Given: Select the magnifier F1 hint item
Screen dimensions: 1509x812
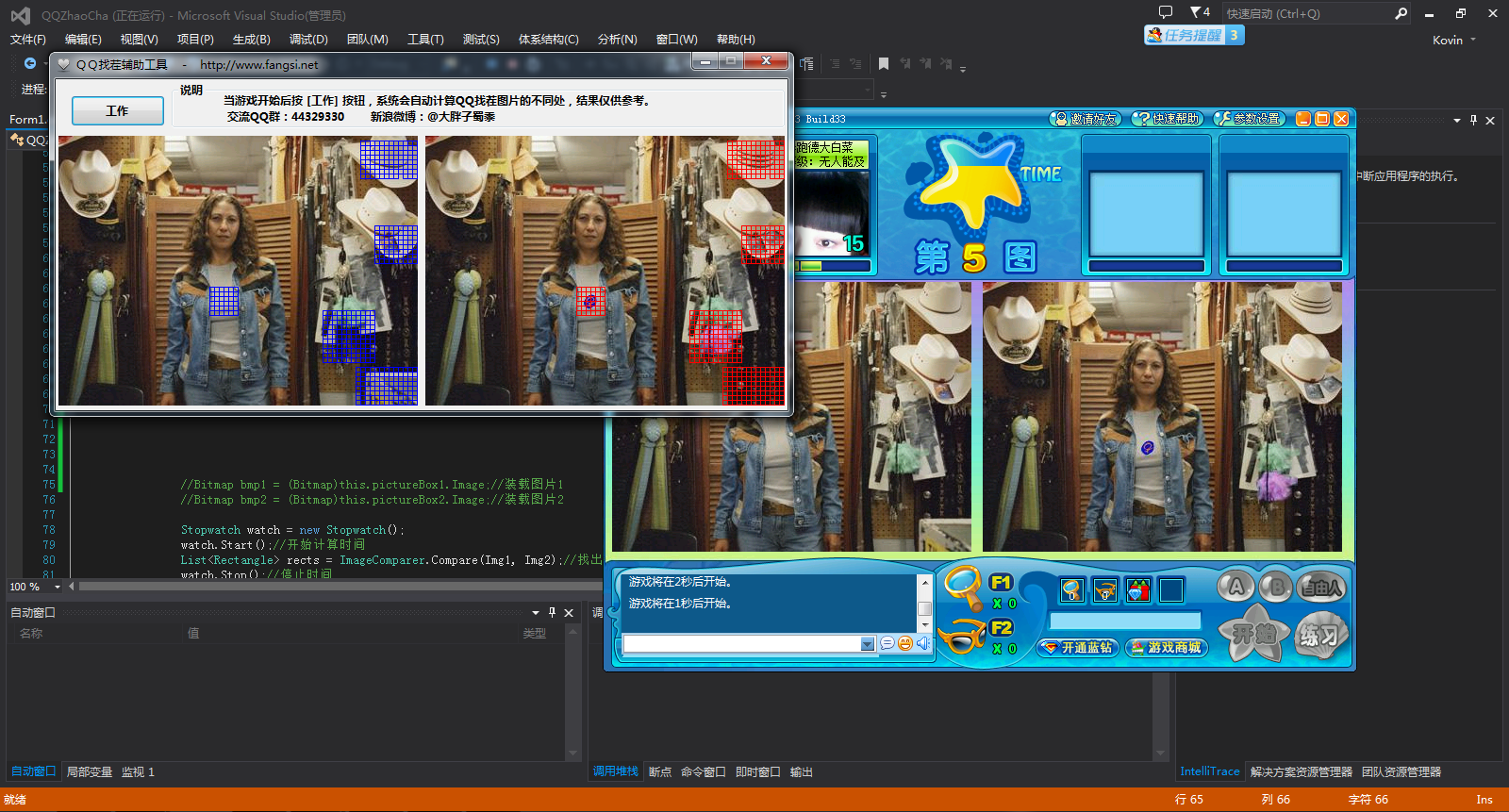Looking at the screenshot, I should click(965, 588).
